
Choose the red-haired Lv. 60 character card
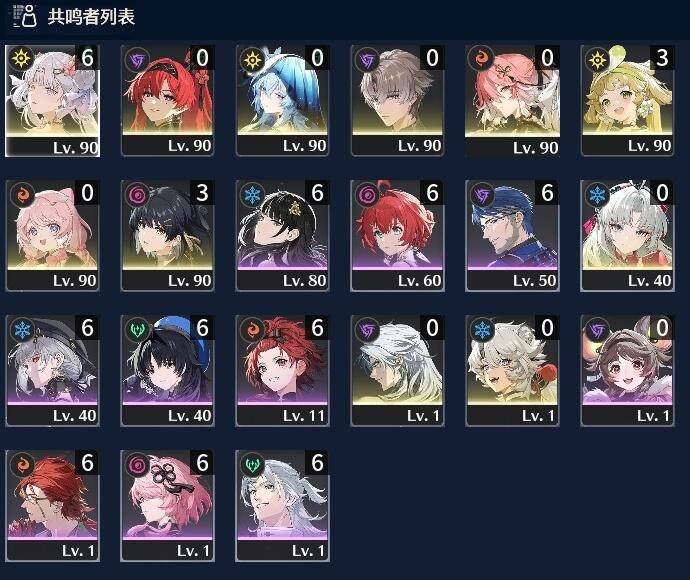click(x=397, y=235)
